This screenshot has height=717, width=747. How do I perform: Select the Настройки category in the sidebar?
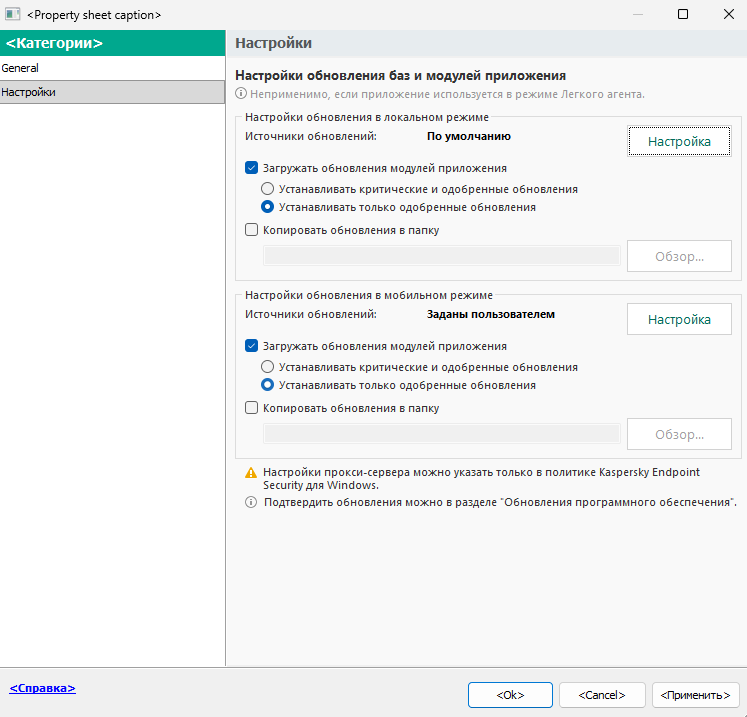pyautogui.click(x=112, y=92)
